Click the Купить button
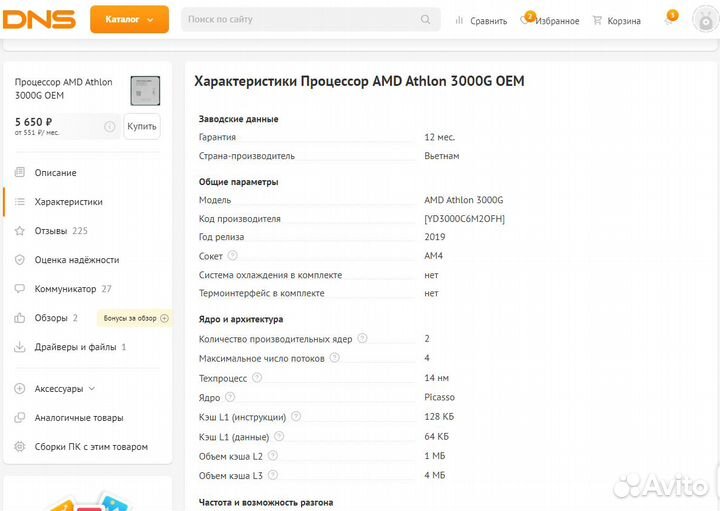The height and width of the screenshot is (511, 720). tap(142, 126)
